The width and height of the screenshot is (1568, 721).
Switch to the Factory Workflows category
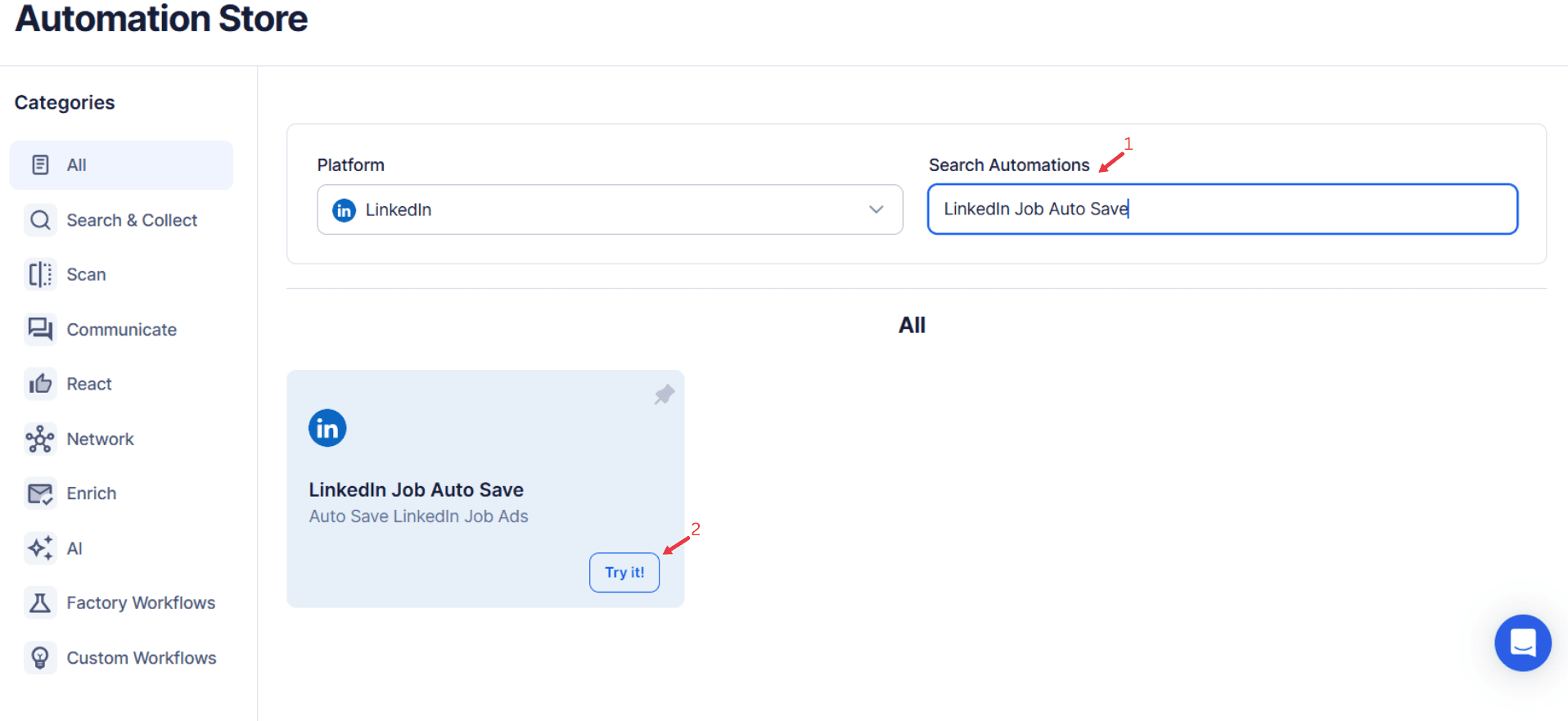(x=140, y=602)
